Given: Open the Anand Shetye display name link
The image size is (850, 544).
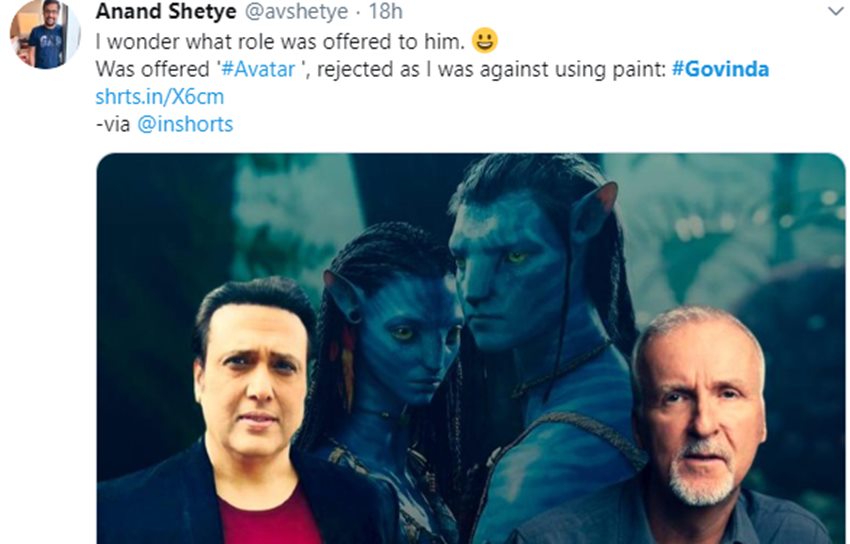Looking at the screenshot, I should tap(166, 11).
